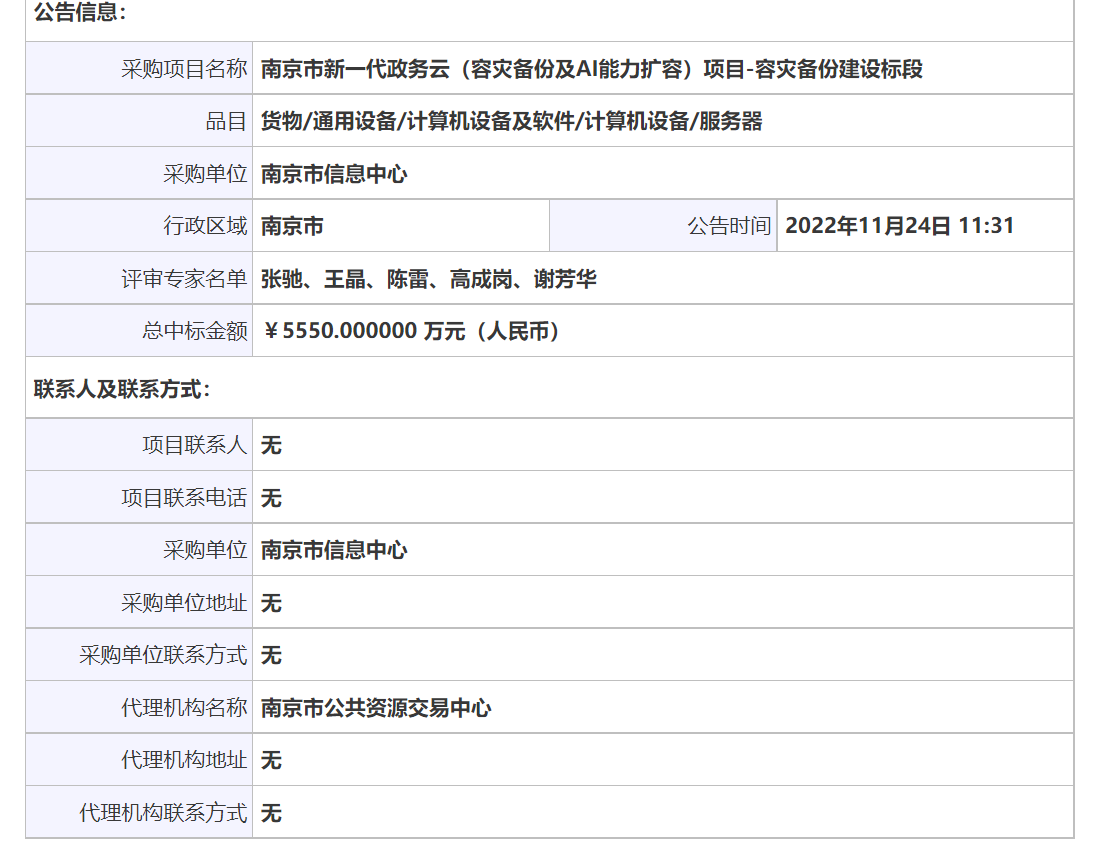The image size is (1098, 846).
Task: Click the 评审专家名单 label cell
Action: click(x=139, y=278)
